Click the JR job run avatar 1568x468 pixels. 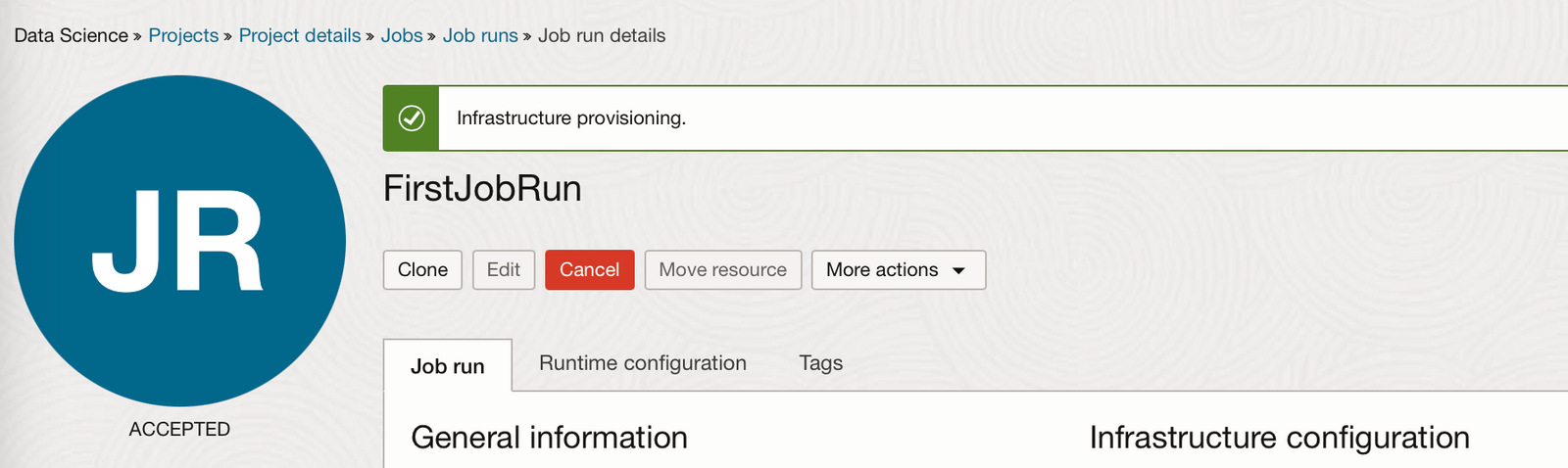click(x=179, y=241)
